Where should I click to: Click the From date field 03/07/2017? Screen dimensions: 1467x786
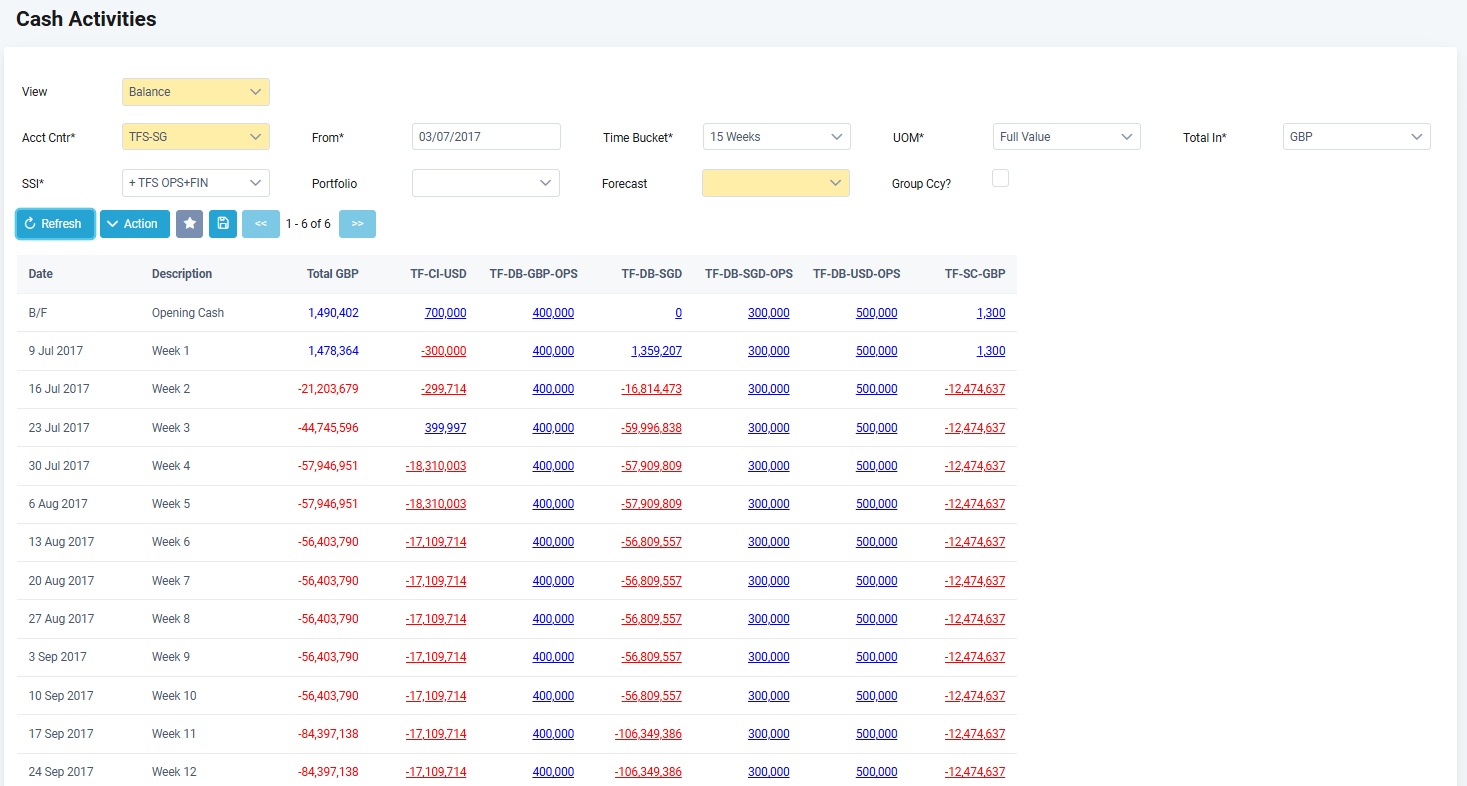click(x=486, y=137)
